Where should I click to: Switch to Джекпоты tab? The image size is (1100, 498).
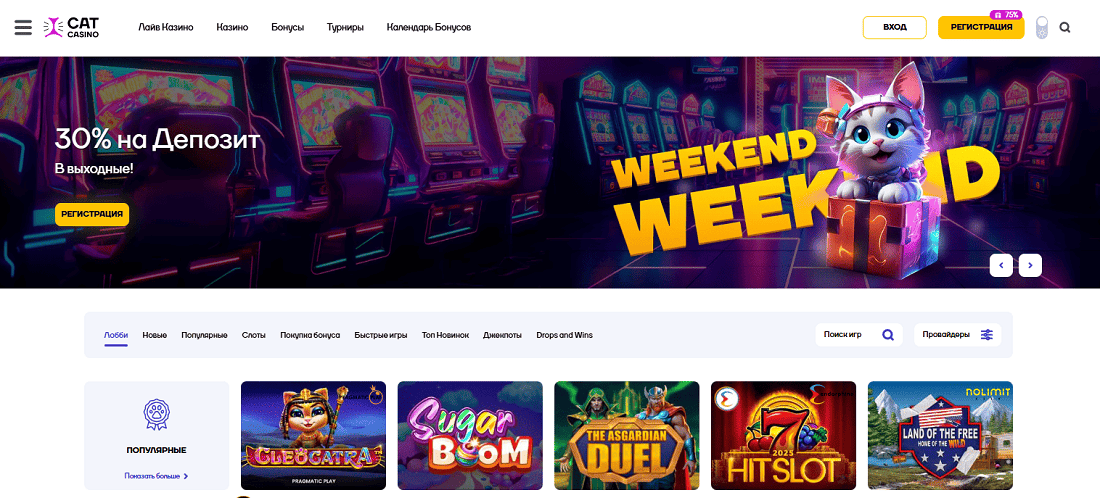point(502,335)
